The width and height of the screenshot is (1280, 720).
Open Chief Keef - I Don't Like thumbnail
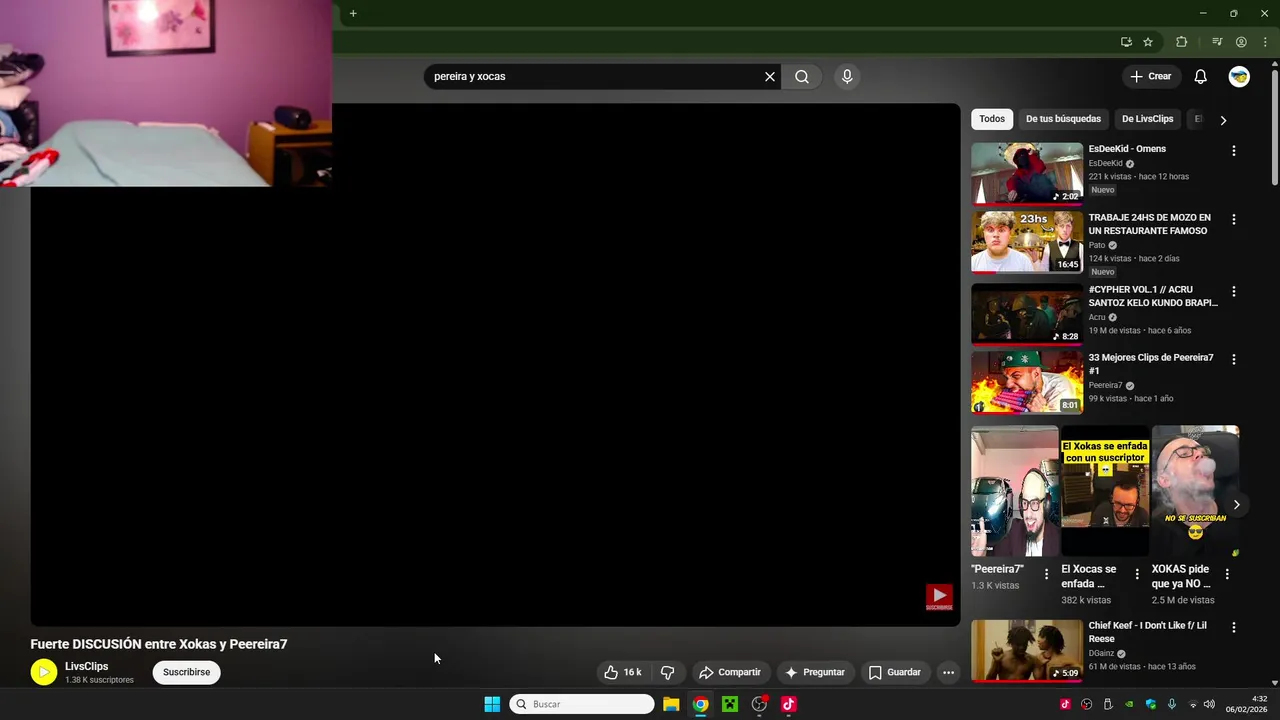[1027, 650]
